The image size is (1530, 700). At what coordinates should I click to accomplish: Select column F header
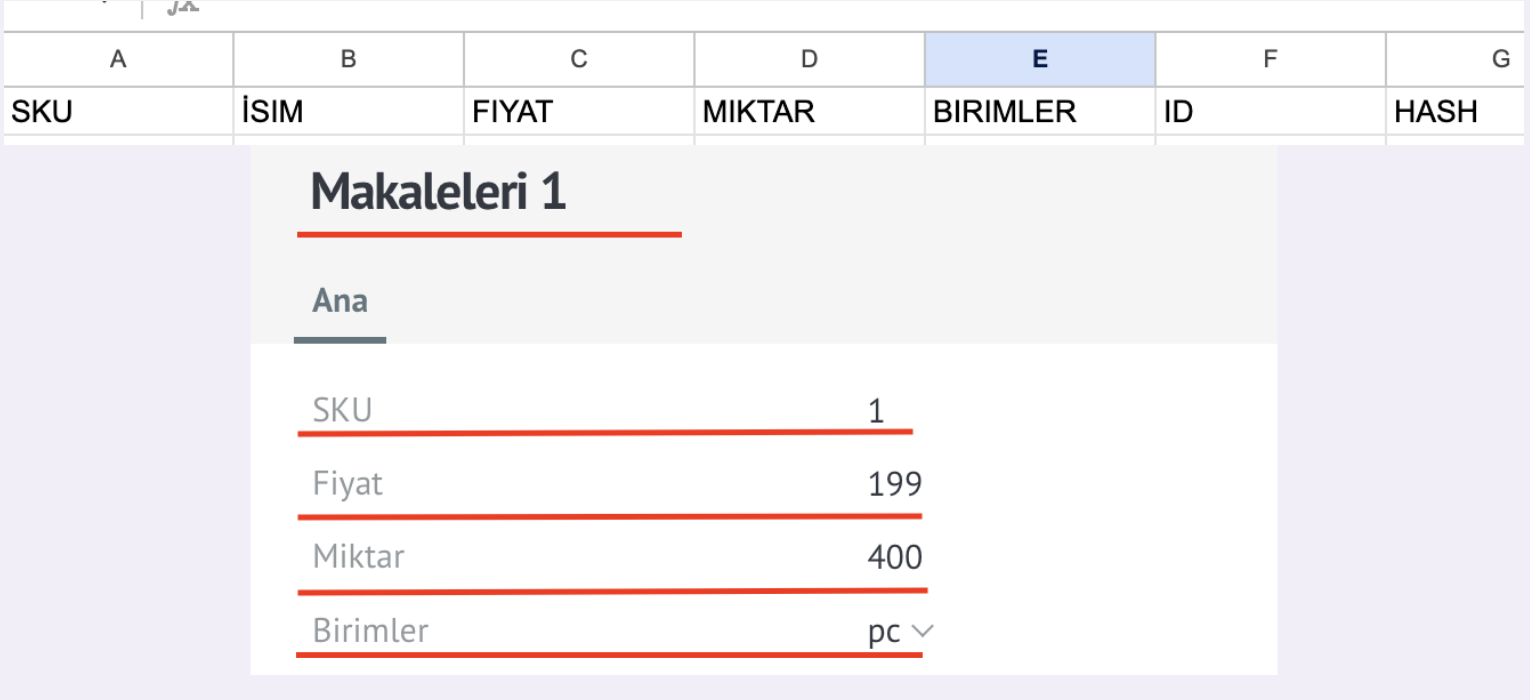click(1270, 59)
